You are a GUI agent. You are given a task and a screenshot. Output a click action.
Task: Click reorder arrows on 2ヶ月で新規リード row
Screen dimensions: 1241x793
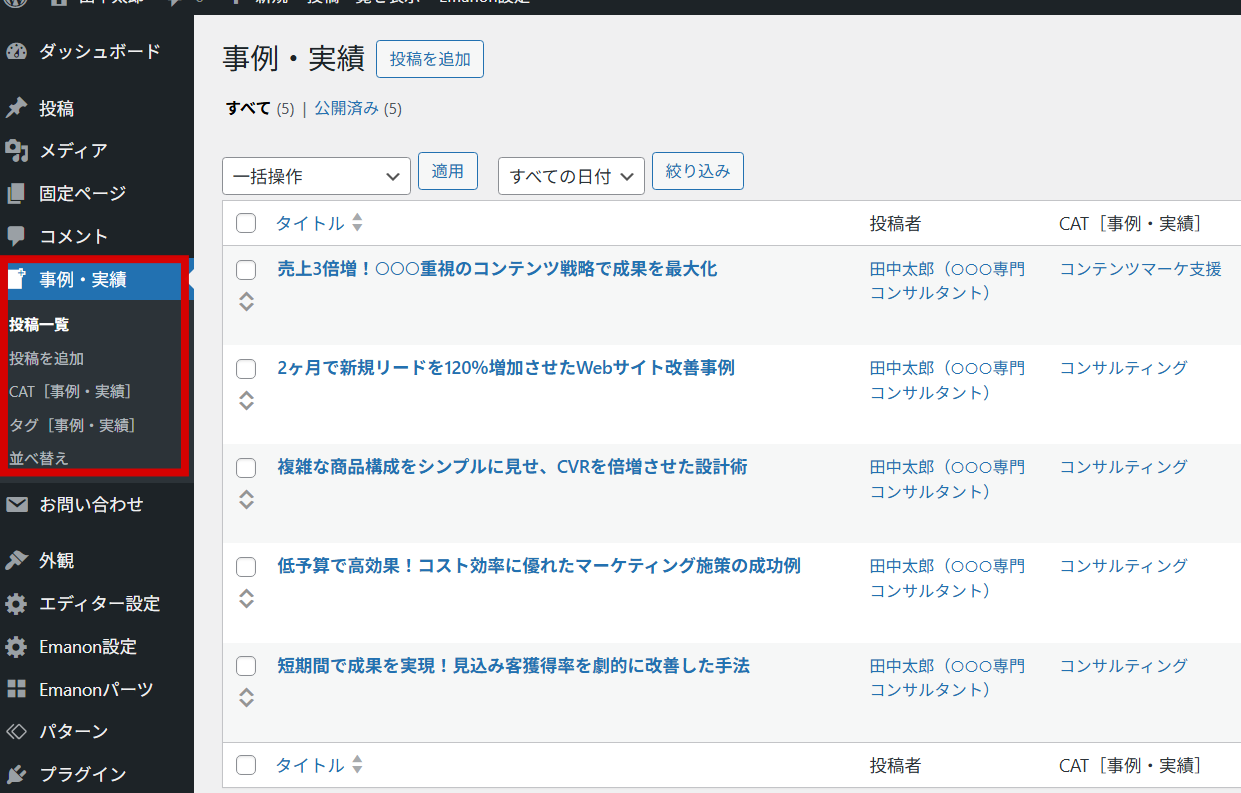coord(246,400)
